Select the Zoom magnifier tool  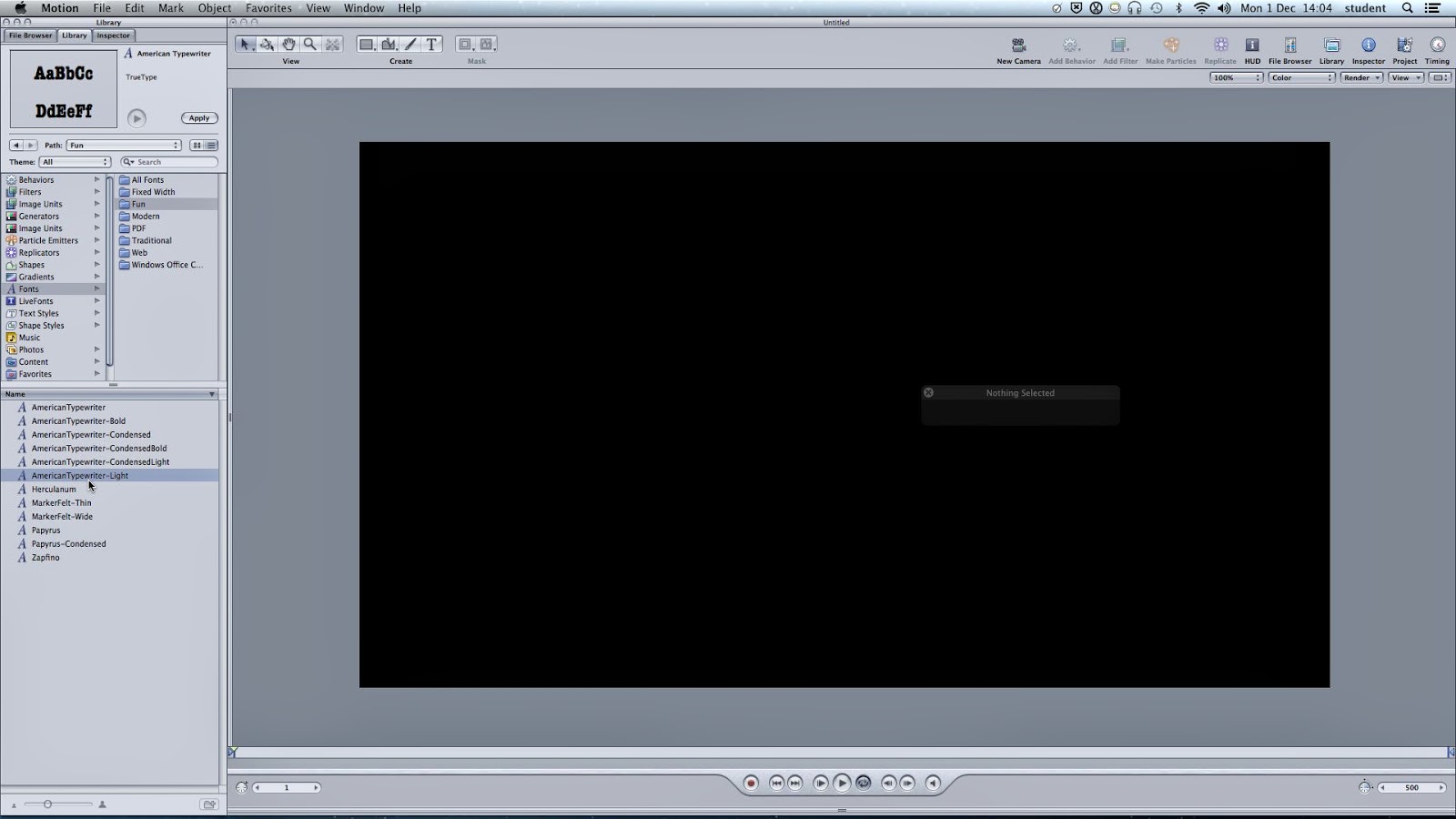click(x=311, y=44)
